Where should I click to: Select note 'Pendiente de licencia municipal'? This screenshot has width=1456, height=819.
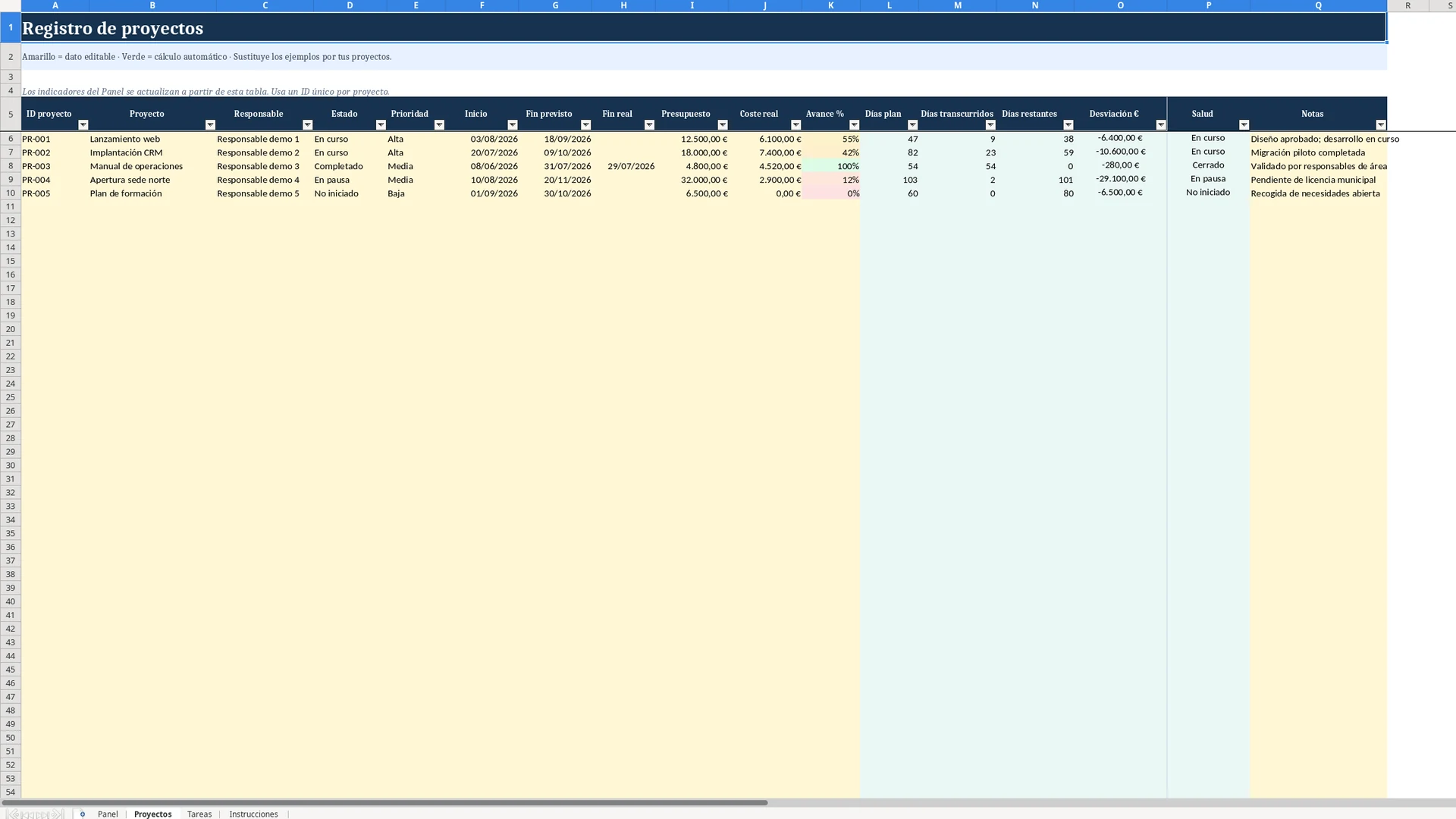point(1318,180)
